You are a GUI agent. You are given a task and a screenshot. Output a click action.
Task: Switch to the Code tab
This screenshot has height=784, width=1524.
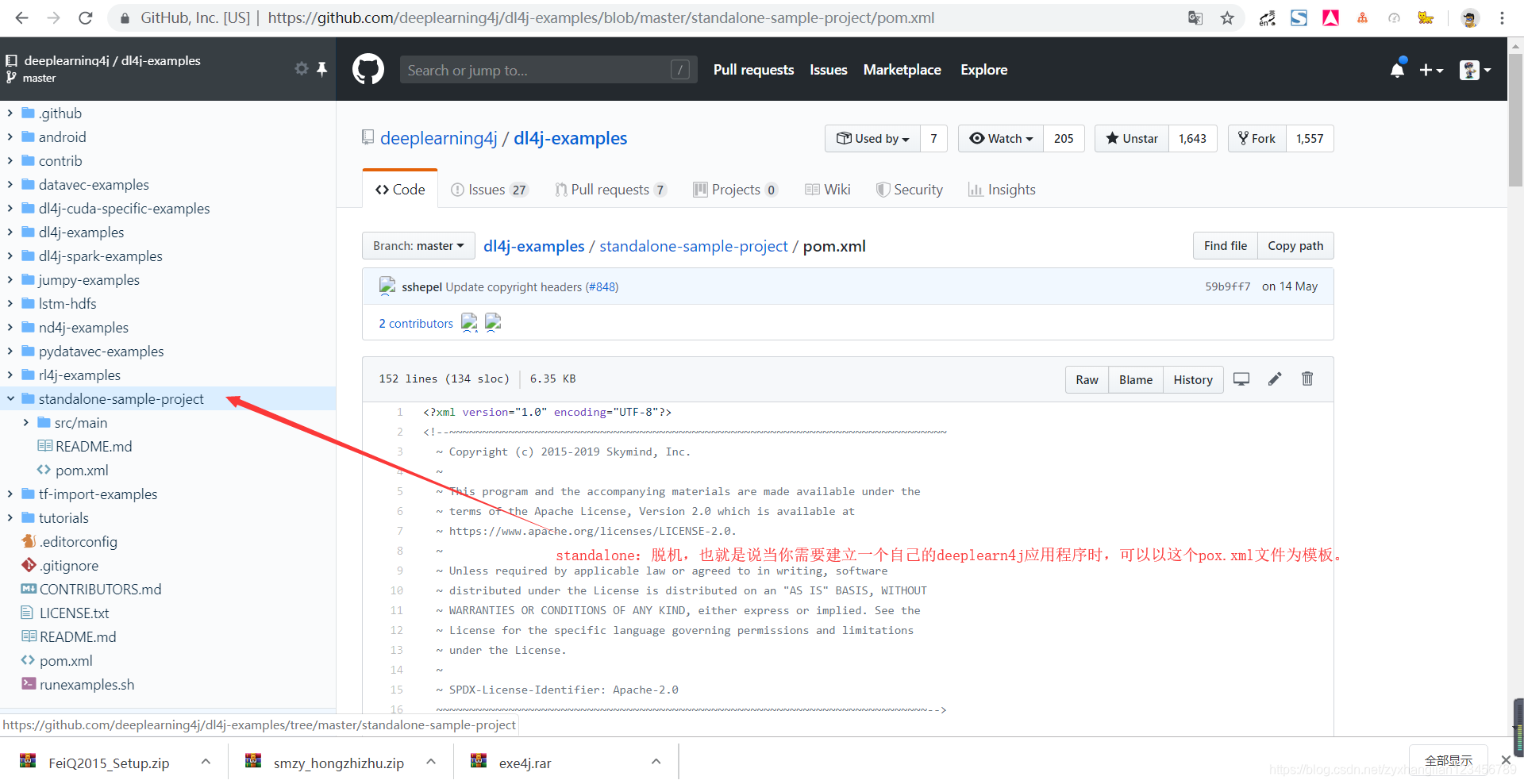[x=400, y=189]
